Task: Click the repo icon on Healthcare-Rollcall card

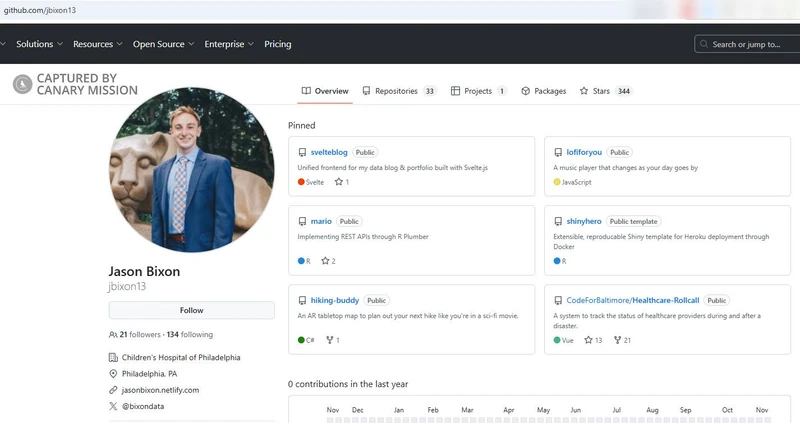Action: pyautogui.click(x=558, y=300)
